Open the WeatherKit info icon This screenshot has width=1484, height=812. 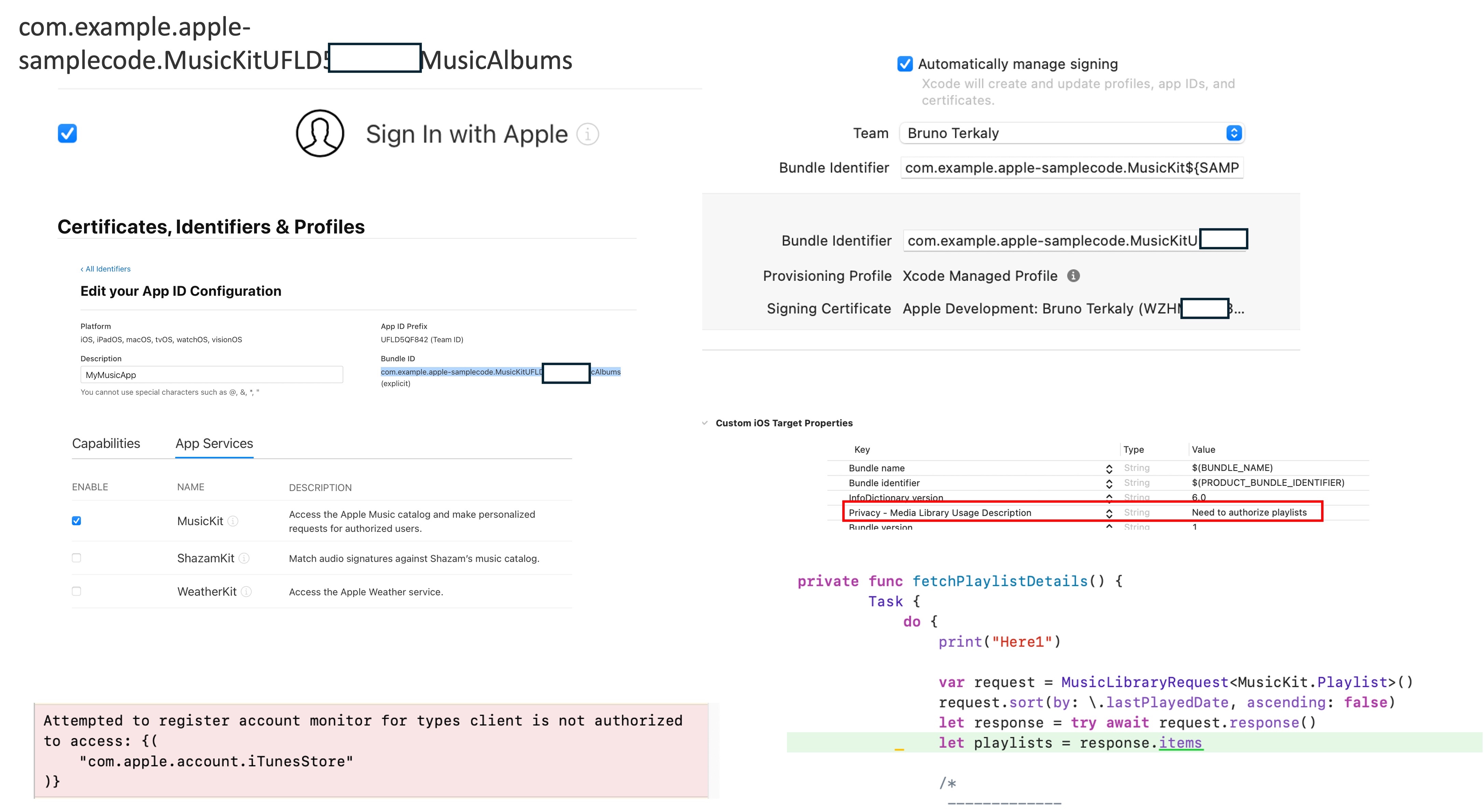246,591
